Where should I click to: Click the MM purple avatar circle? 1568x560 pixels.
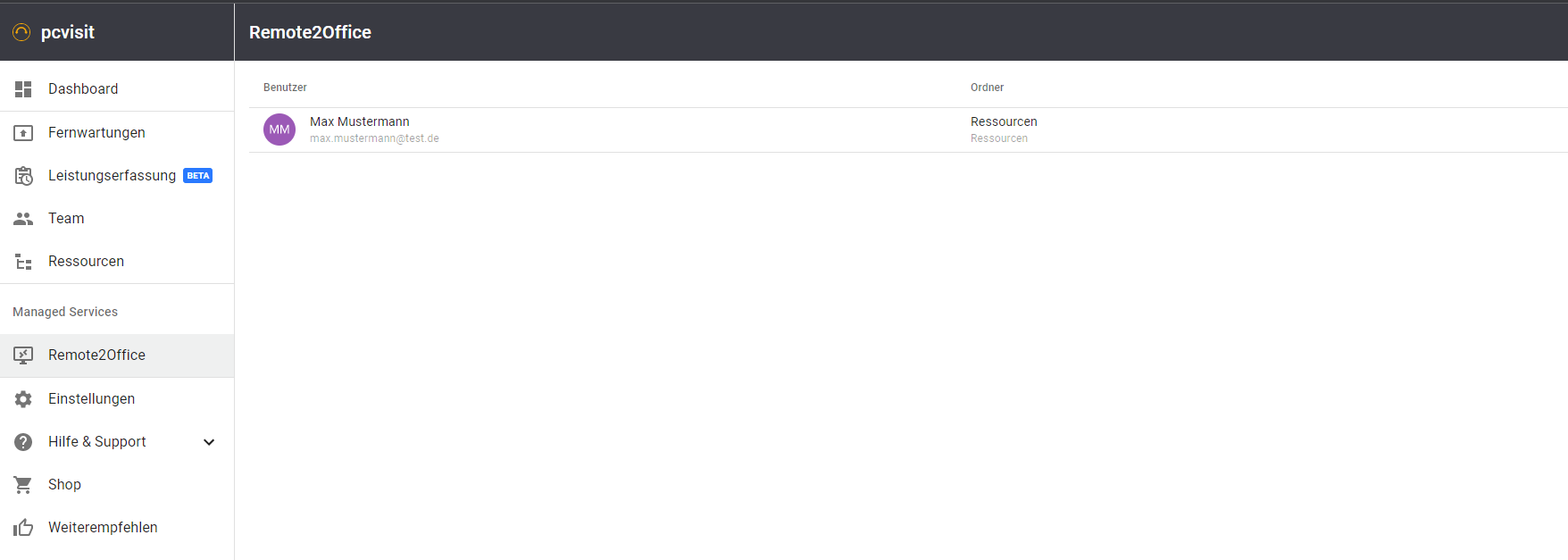point(279,130)
